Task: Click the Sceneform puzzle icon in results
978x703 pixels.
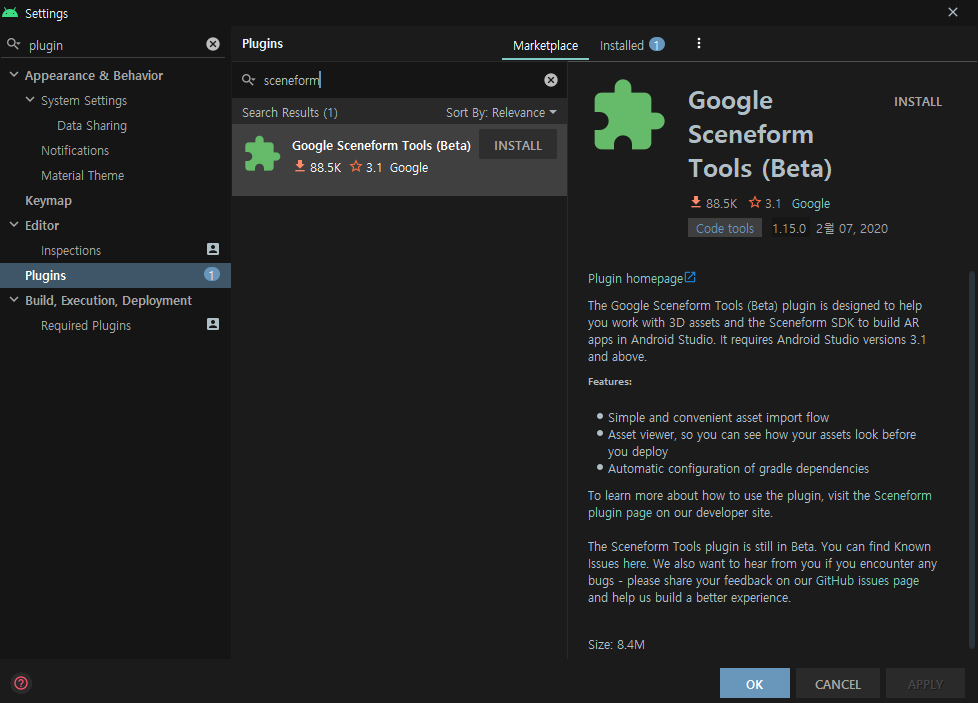Action: 262,153
